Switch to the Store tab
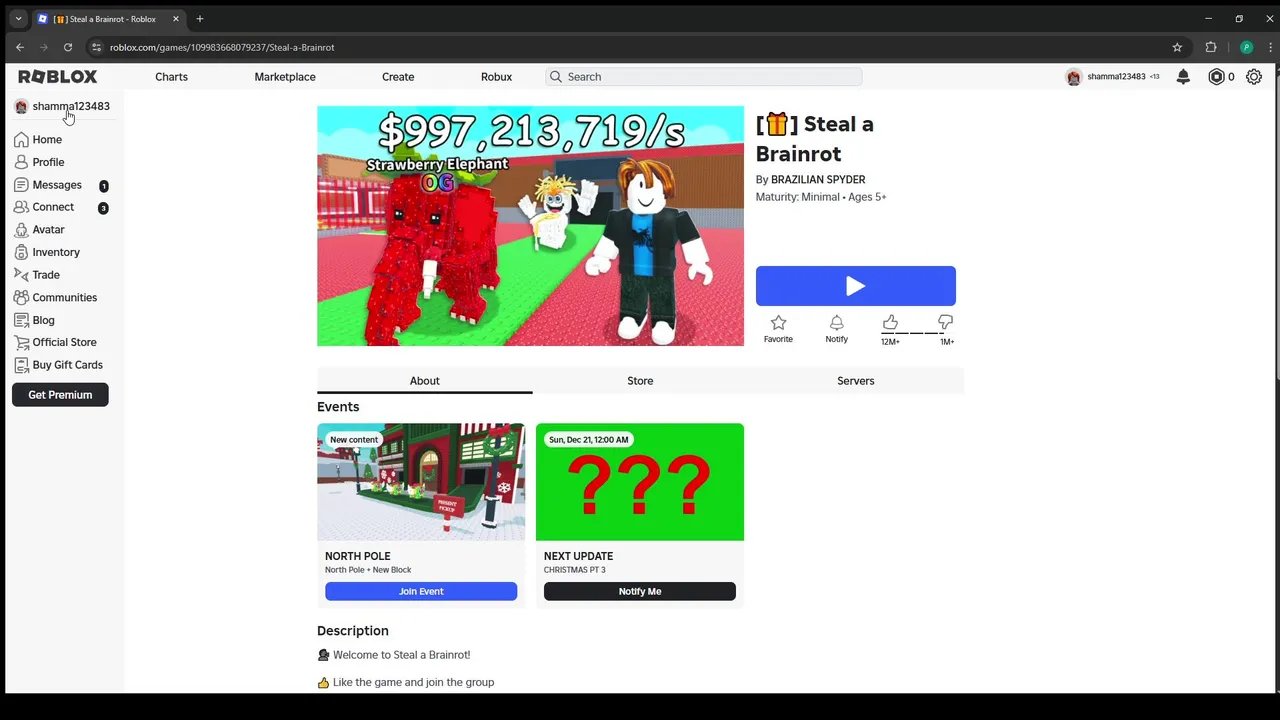Viewport: 1280px width, 720px height. (x=640, y=381)
